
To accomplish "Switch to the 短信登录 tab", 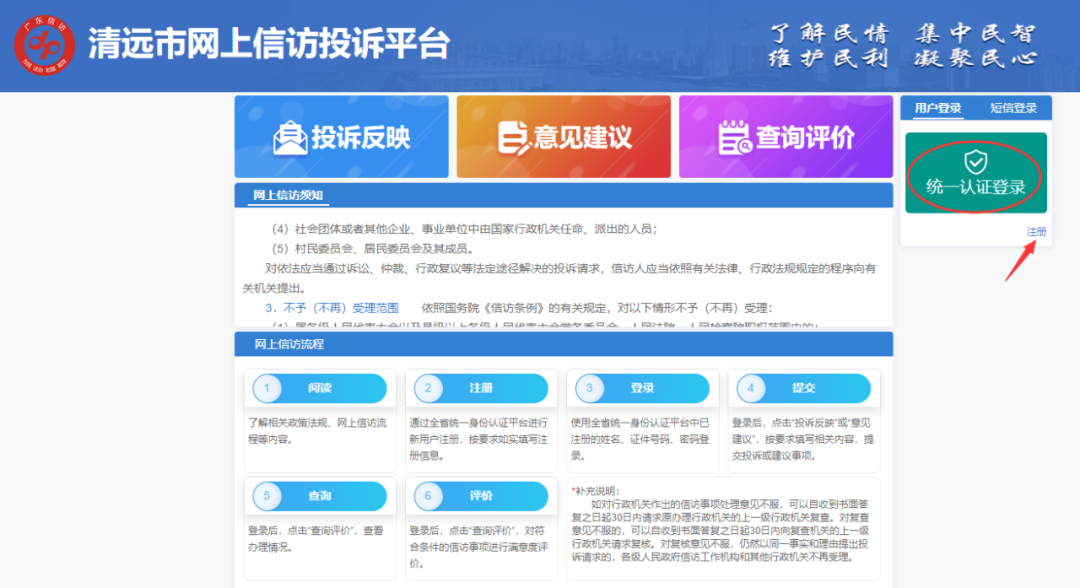I will (x=1013, y=108).
